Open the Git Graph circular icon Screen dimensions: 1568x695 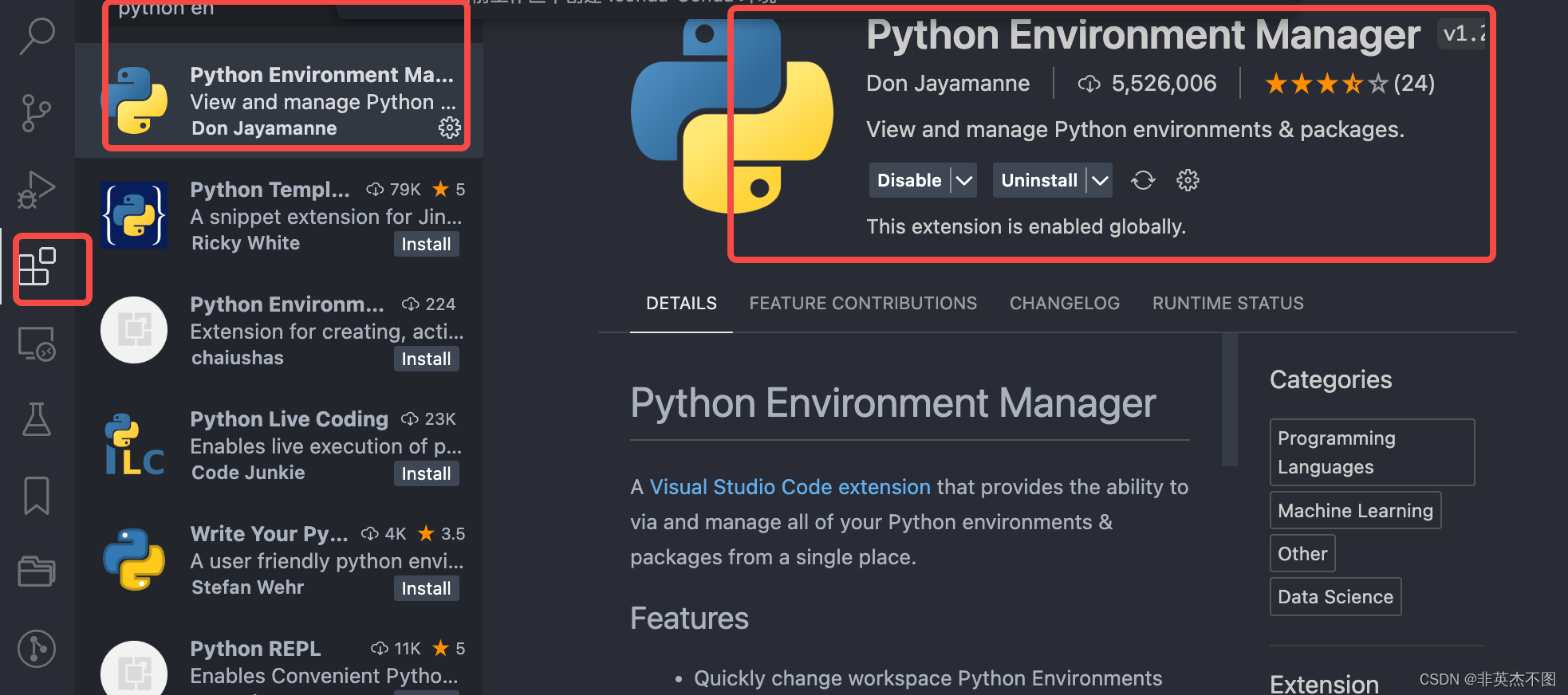pyautogui.click(x=37, y=648)
